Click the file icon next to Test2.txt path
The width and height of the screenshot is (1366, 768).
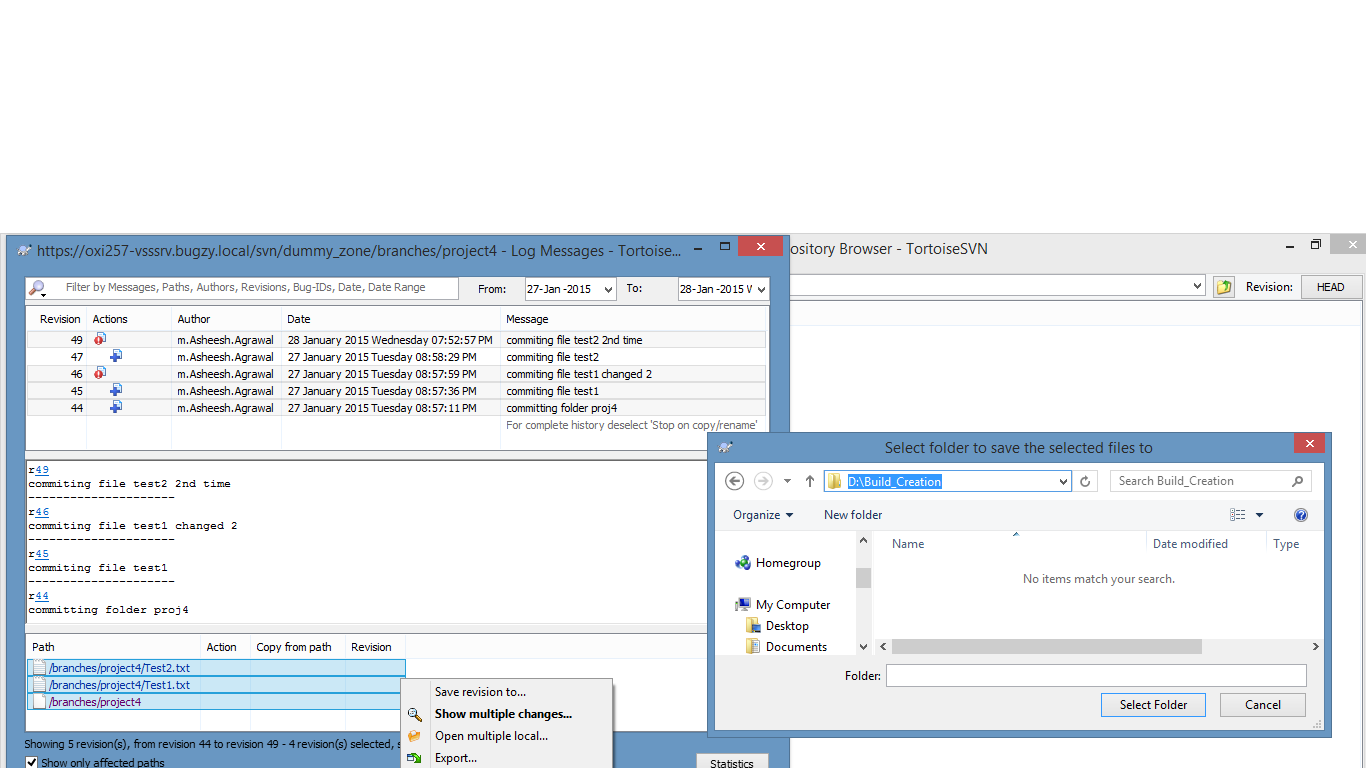40,668
